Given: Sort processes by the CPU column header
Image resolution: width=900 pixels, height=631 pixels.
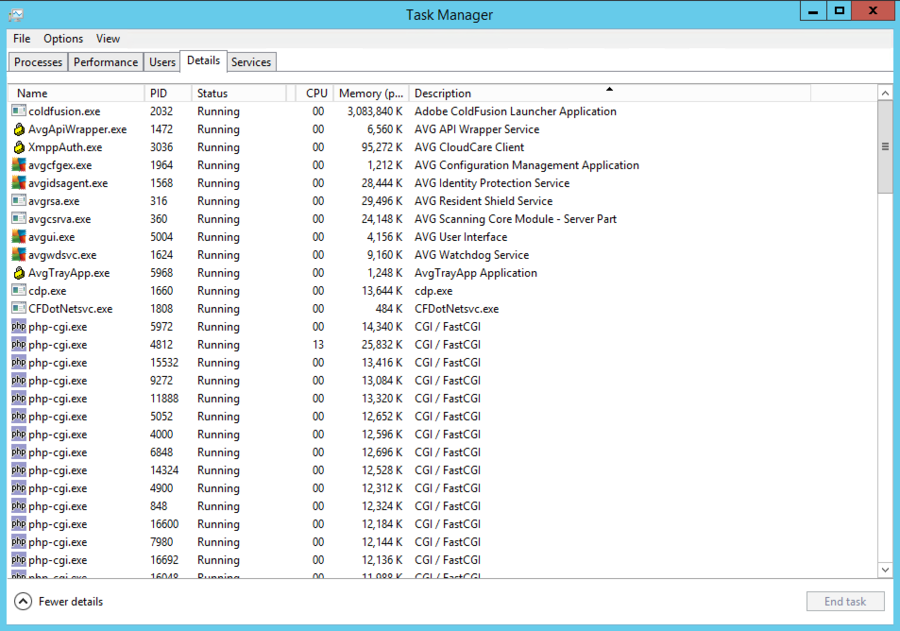Looking at the screenshot, I should [316, 93].
